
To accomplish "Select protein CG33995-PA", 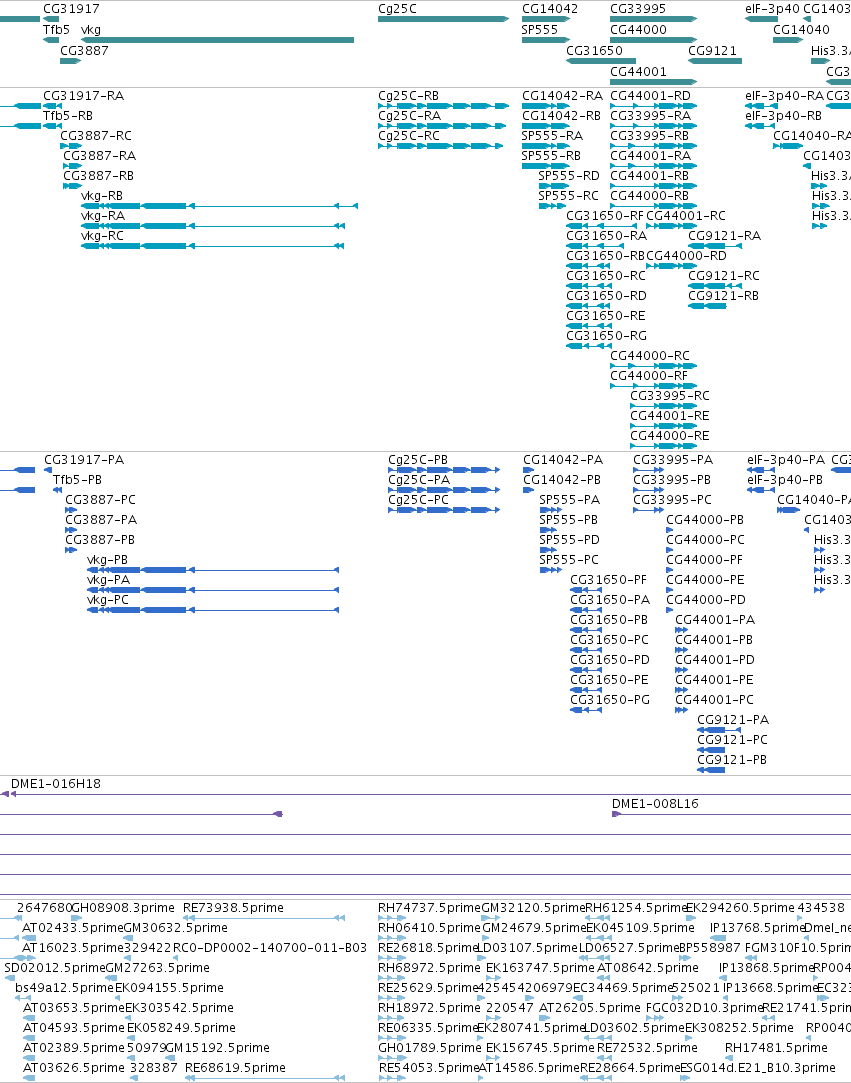I will pos(673,460).
